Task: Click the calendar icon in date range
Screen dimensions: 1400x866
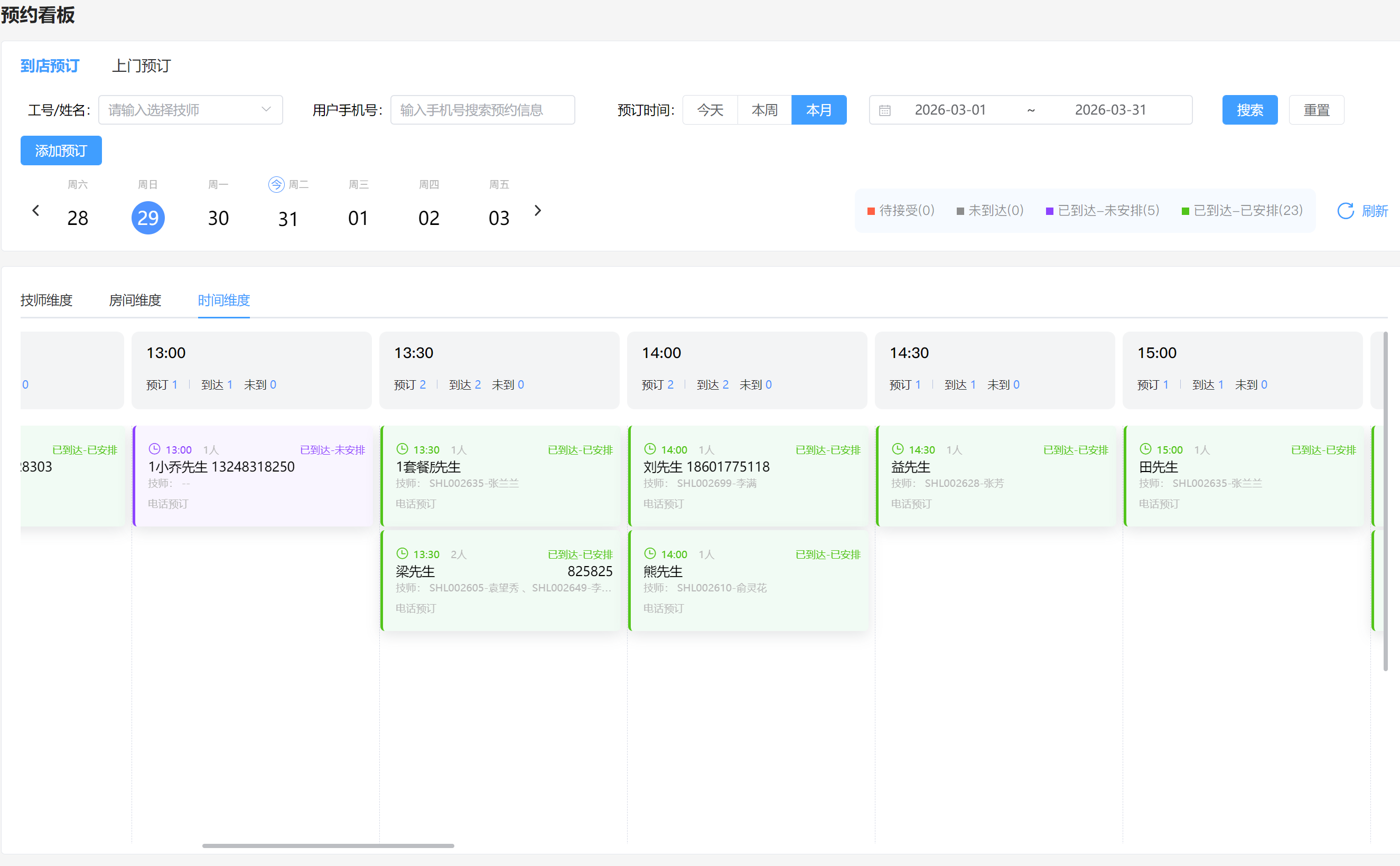Action: click(x=884, y=110)
